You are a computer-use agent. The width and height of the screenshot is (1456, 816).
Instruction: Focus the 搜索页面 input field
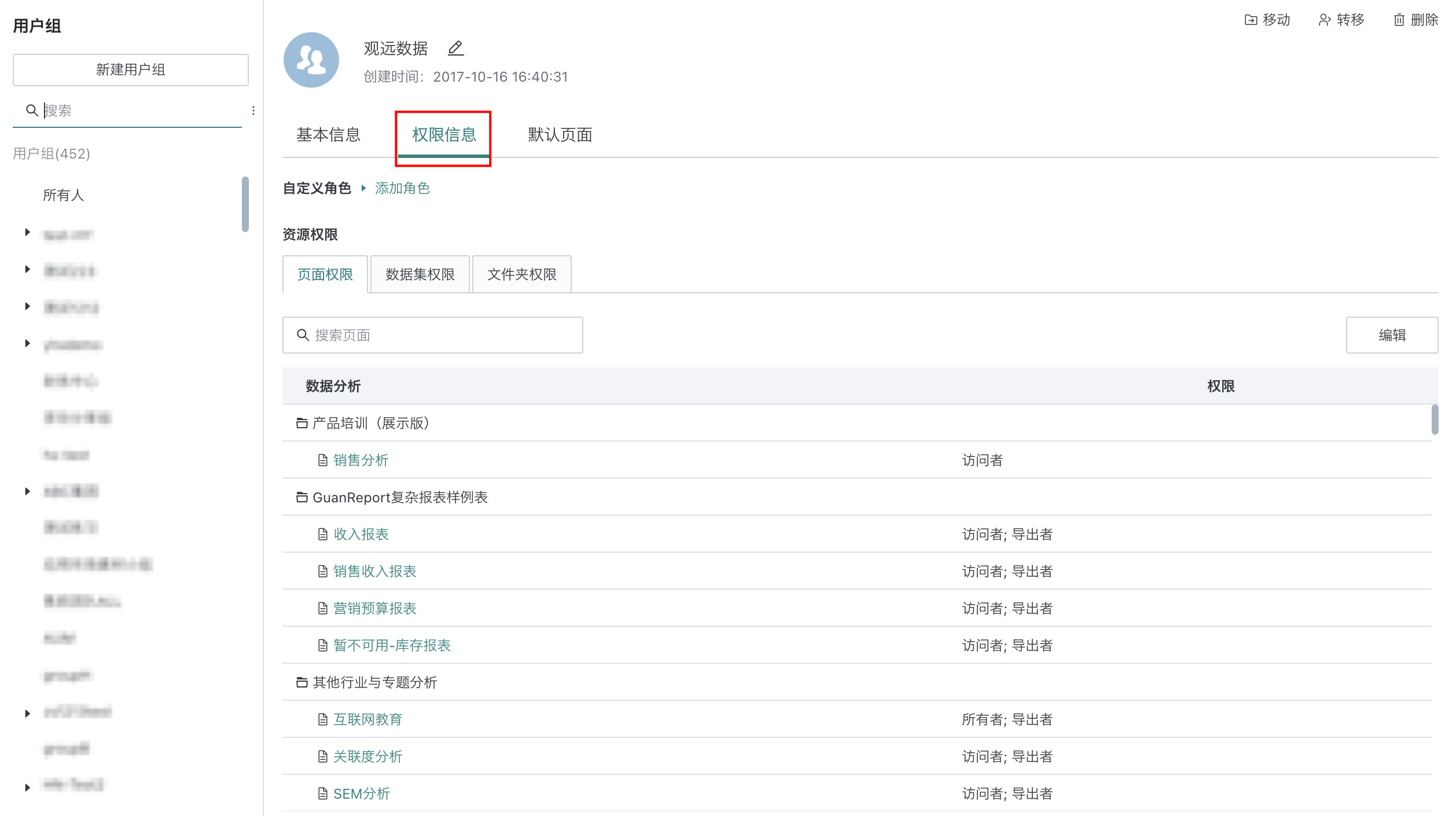tap(440, 335)
